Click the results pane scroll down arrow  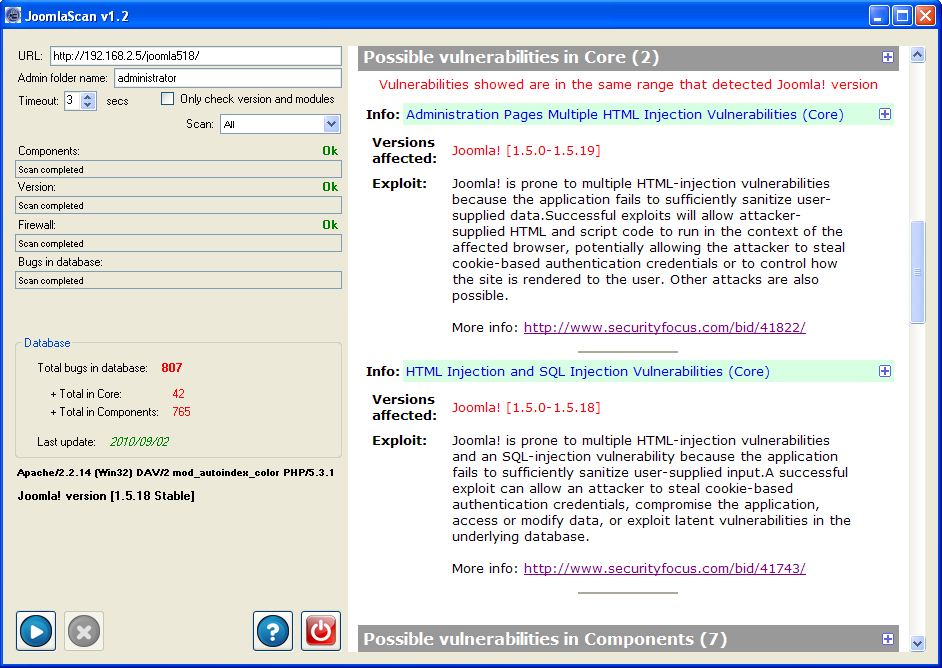pyautogui.click(x=917, y=643)
